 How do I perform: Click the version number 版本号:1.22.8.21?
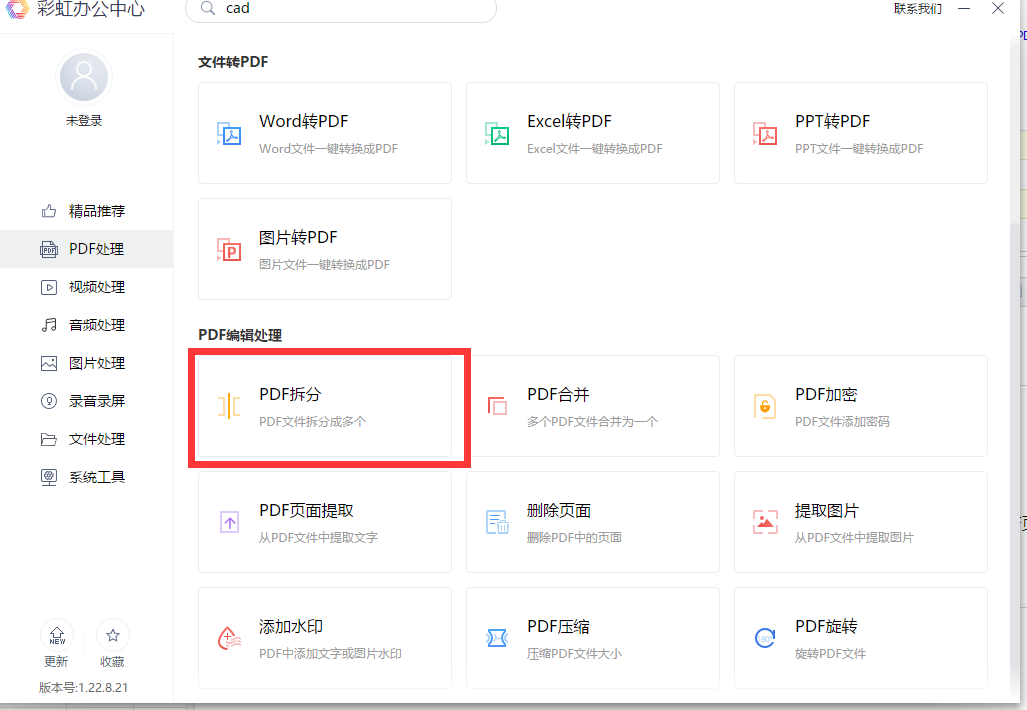tap(83, 688)
